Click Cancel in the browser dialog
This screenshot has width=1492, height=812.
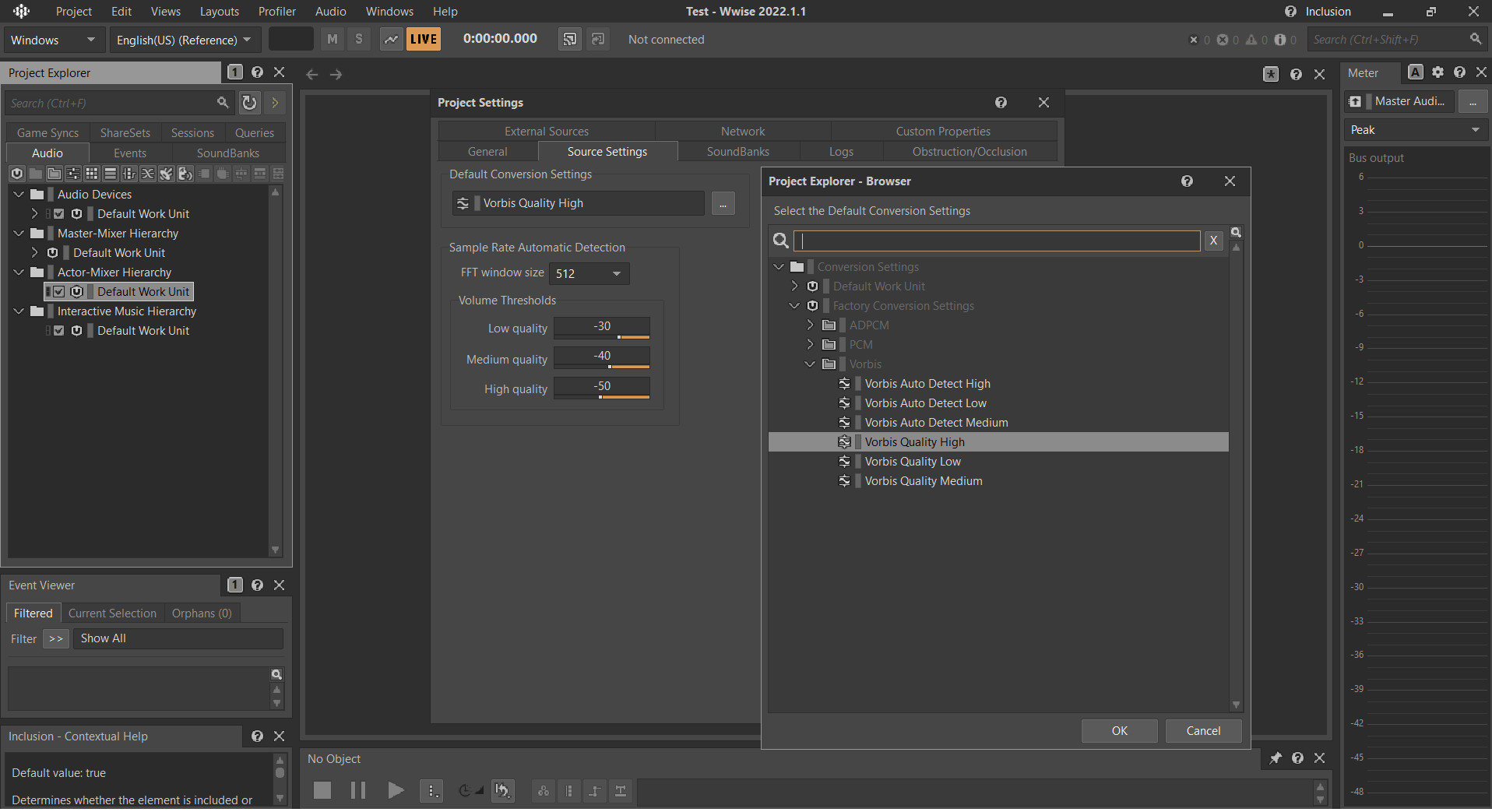1202,731
